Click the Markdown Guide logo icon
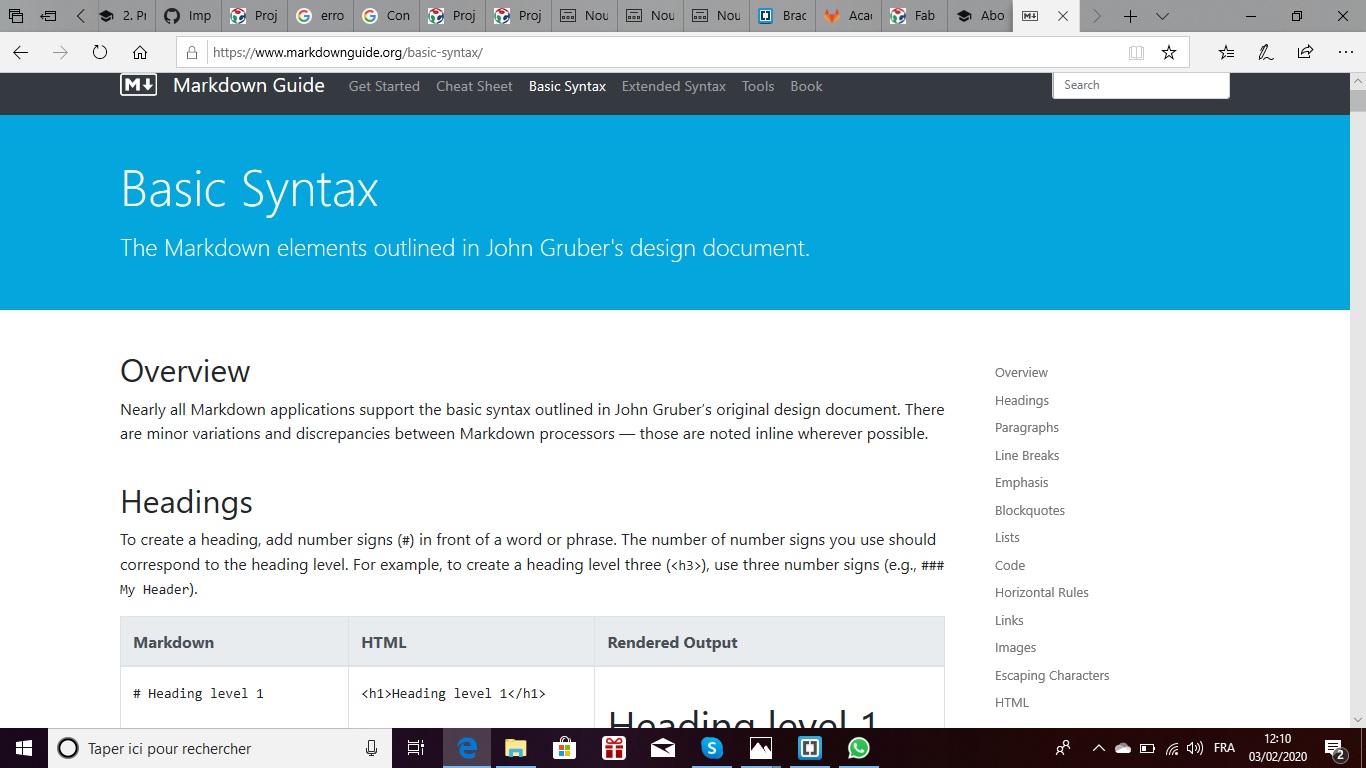1366x768 pixels. pos(138,86)
